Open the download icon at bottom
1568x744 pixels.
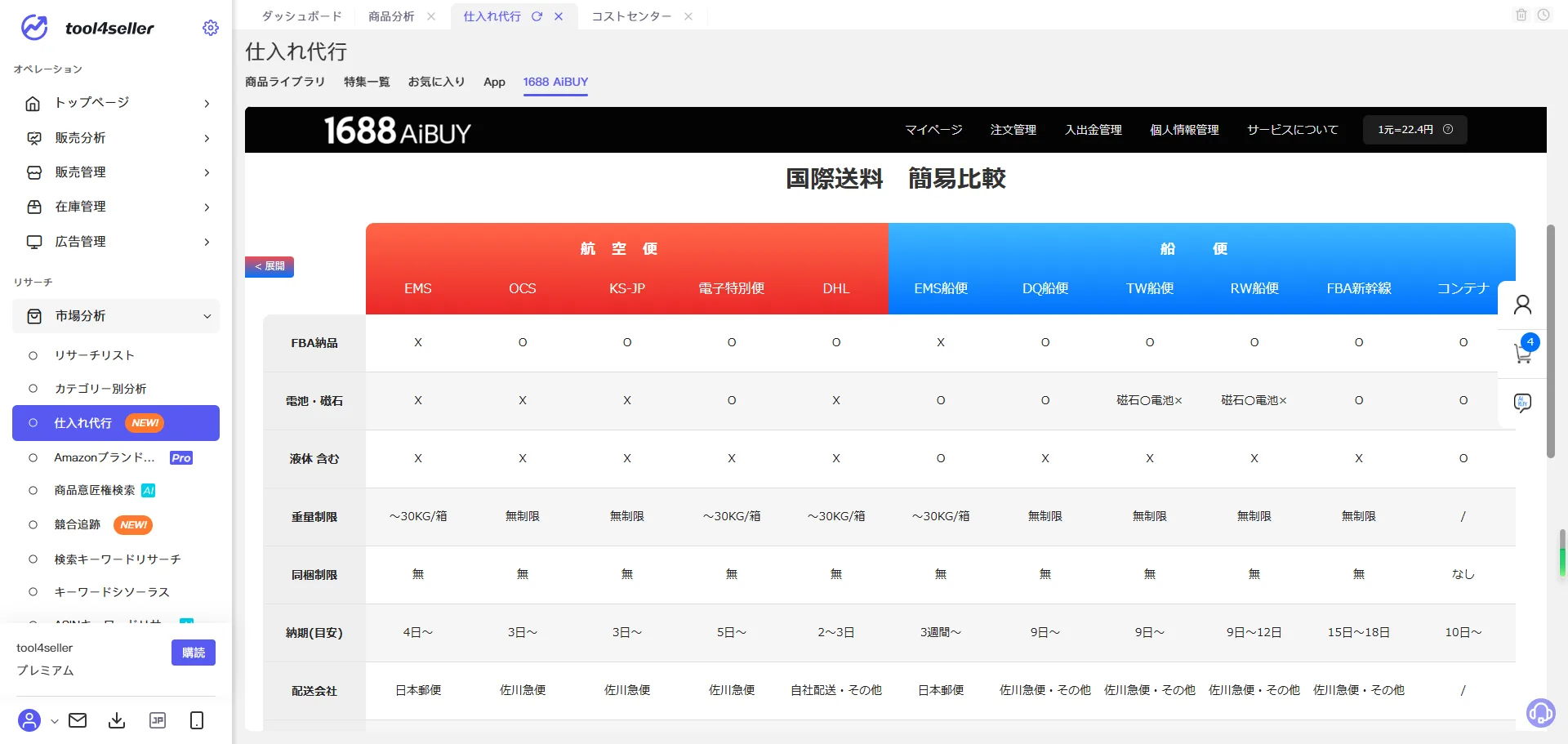(117, 720)
